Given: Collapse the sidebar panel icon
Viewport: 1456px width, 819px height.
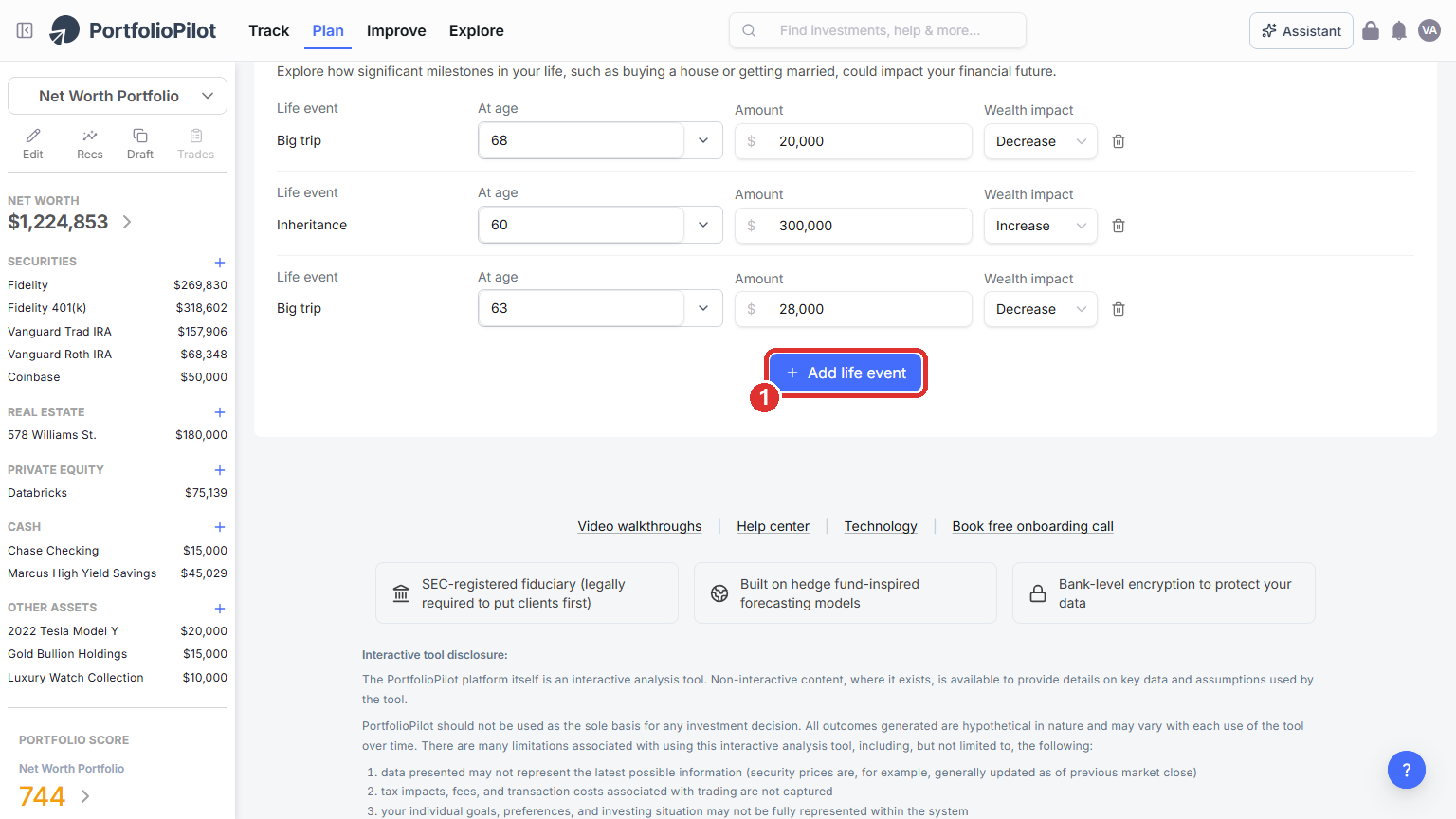Looking at the screenshot, I should [x=26, y=30].
